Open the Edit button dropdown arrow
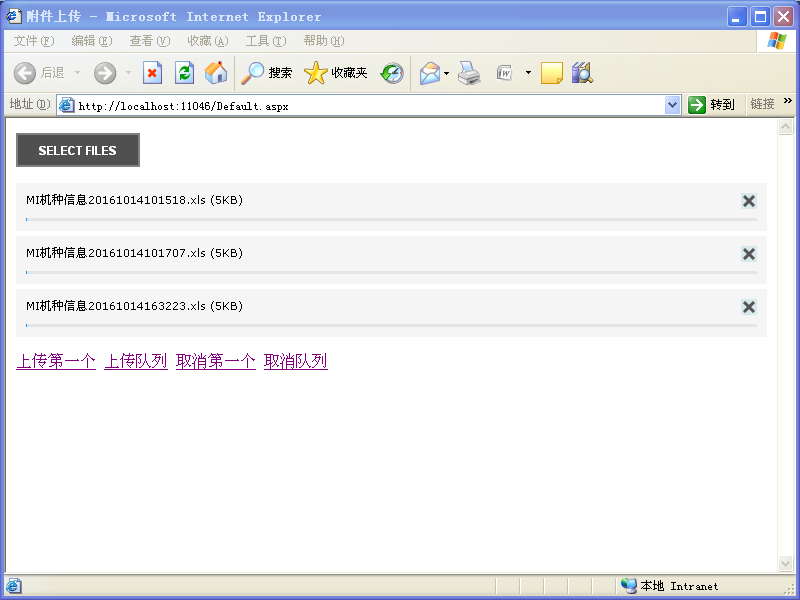The width and height of the screenshot is (800, 600). (x=528, y=73)
